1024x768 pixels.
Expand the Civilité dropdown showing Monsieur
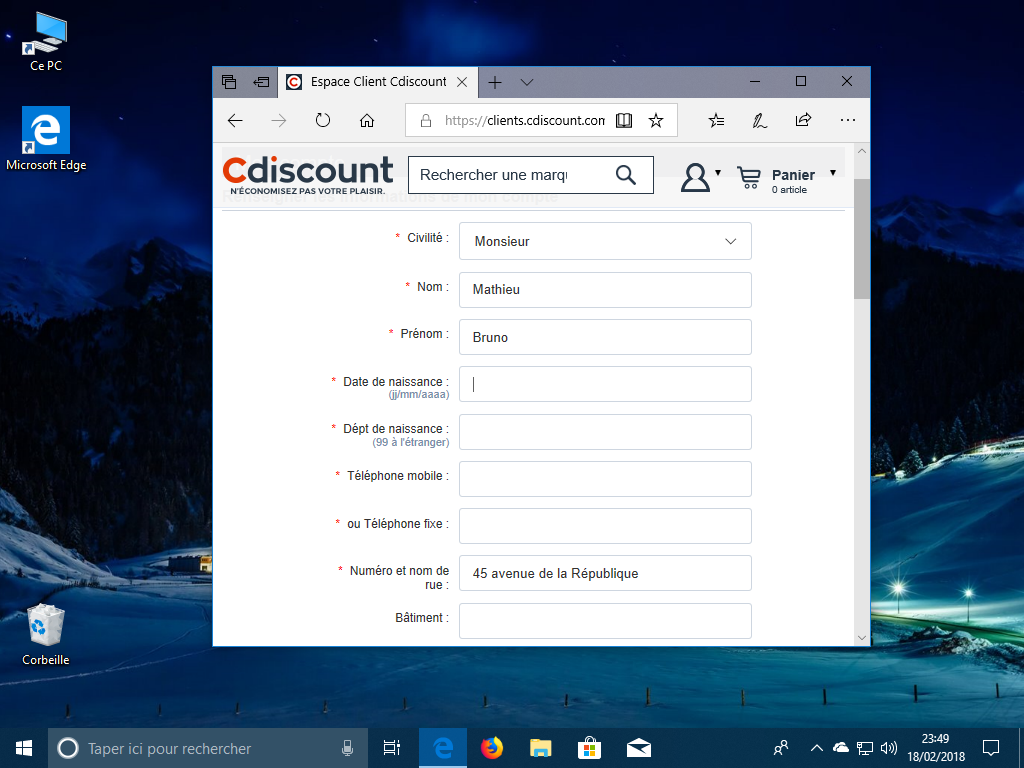pos(605,241)
